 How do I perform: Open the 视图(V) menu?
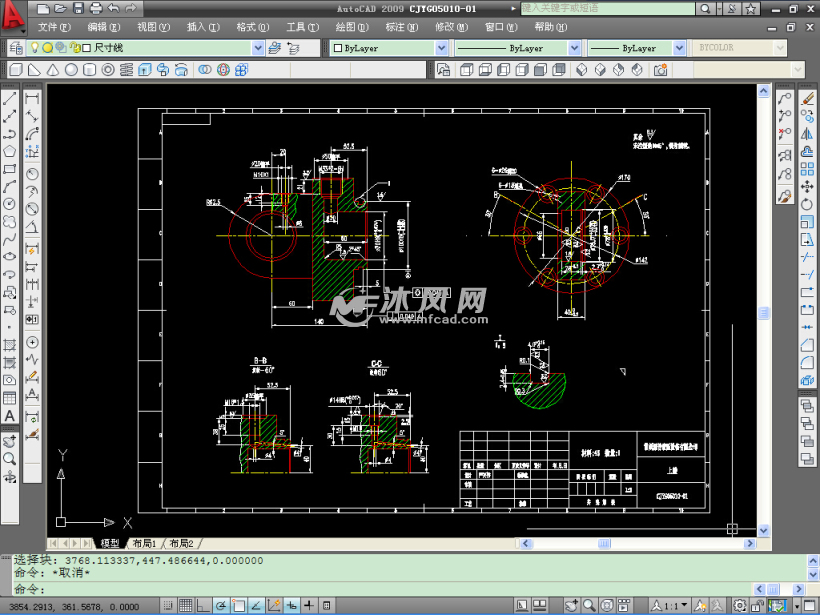pyautogui.click(x=153, y=27)
